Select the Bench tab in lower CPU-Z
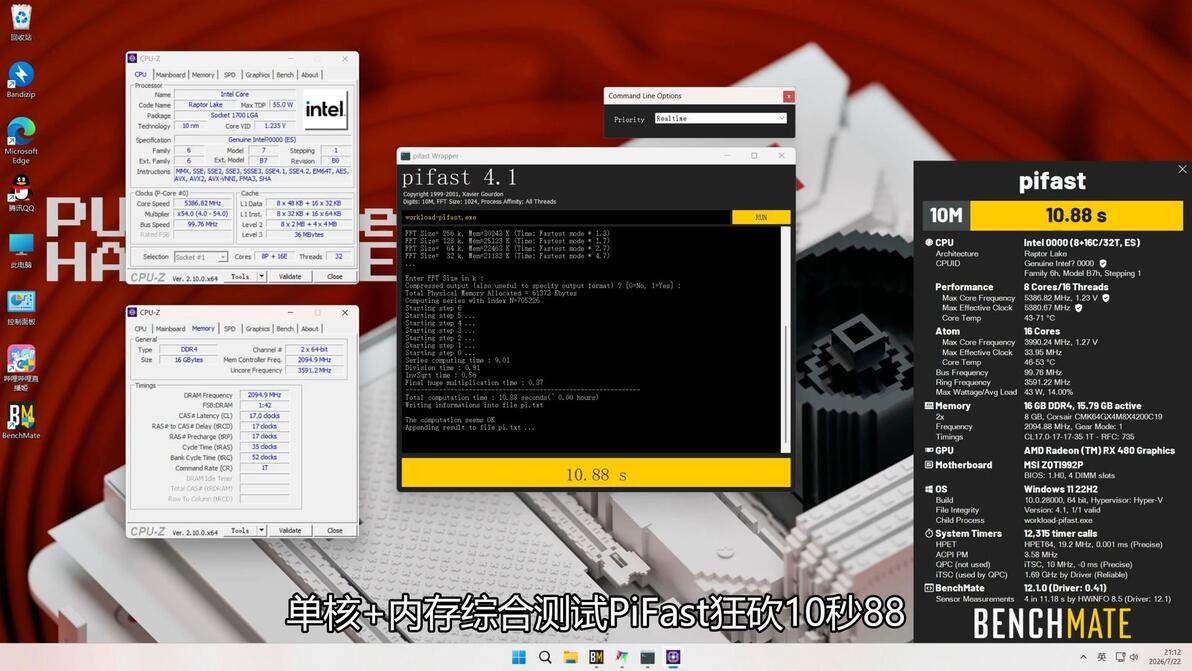Viewport: 1192px width, 671px height. [x=285, y=328]
